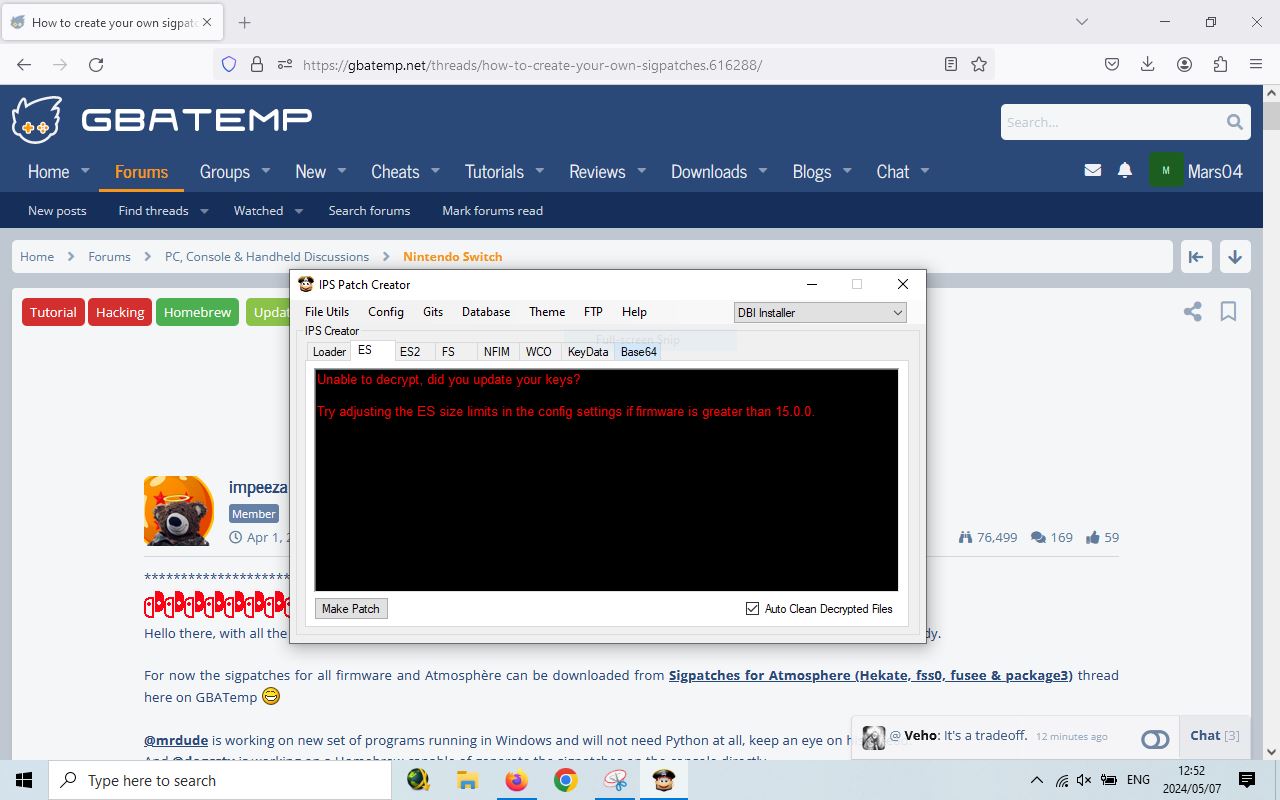1280x800 pixels.
Task: Click the muted volume icon in system tray
Action: click(x=1084, y=780)
